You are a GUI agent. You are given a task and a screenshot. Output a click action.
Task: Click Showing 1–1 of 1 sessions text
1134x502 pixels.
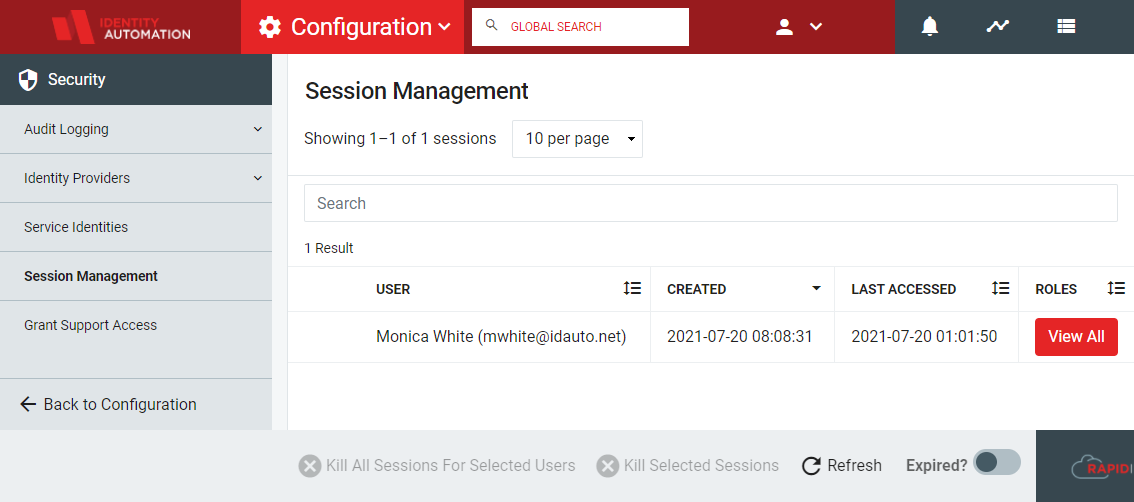pyautogui.click(x=400, y=138)
